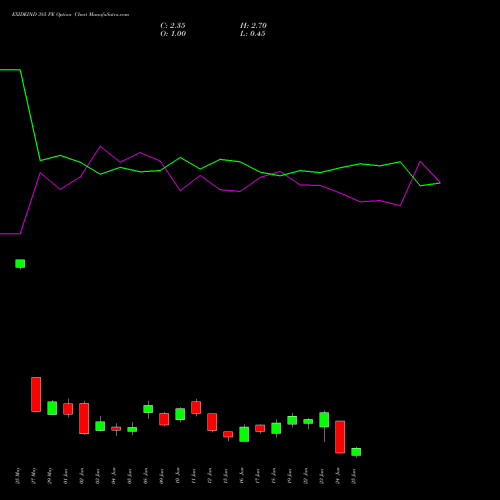Click the 25 May date label
Screen dimensions: 500x500
click(x=18, y=476)
